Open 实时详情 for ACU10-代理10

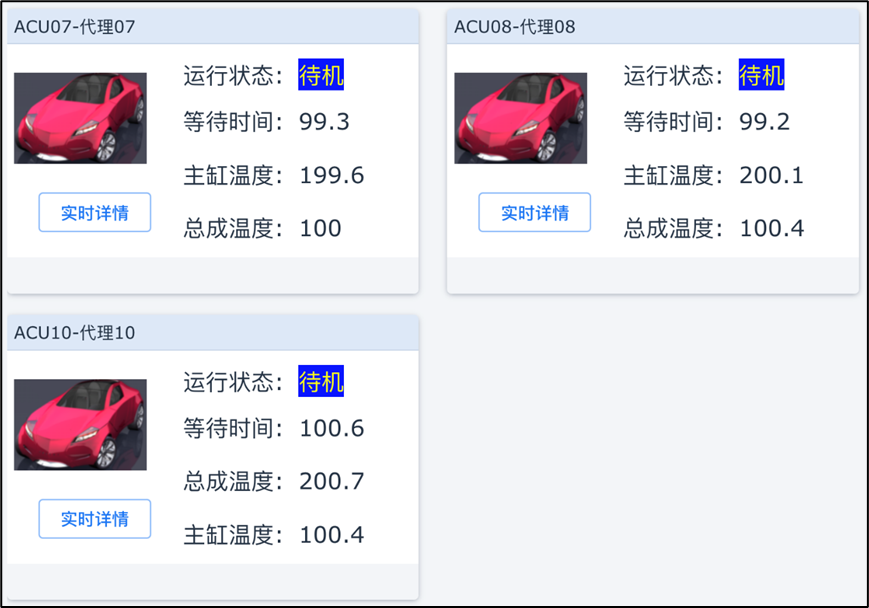click(95, 519)
